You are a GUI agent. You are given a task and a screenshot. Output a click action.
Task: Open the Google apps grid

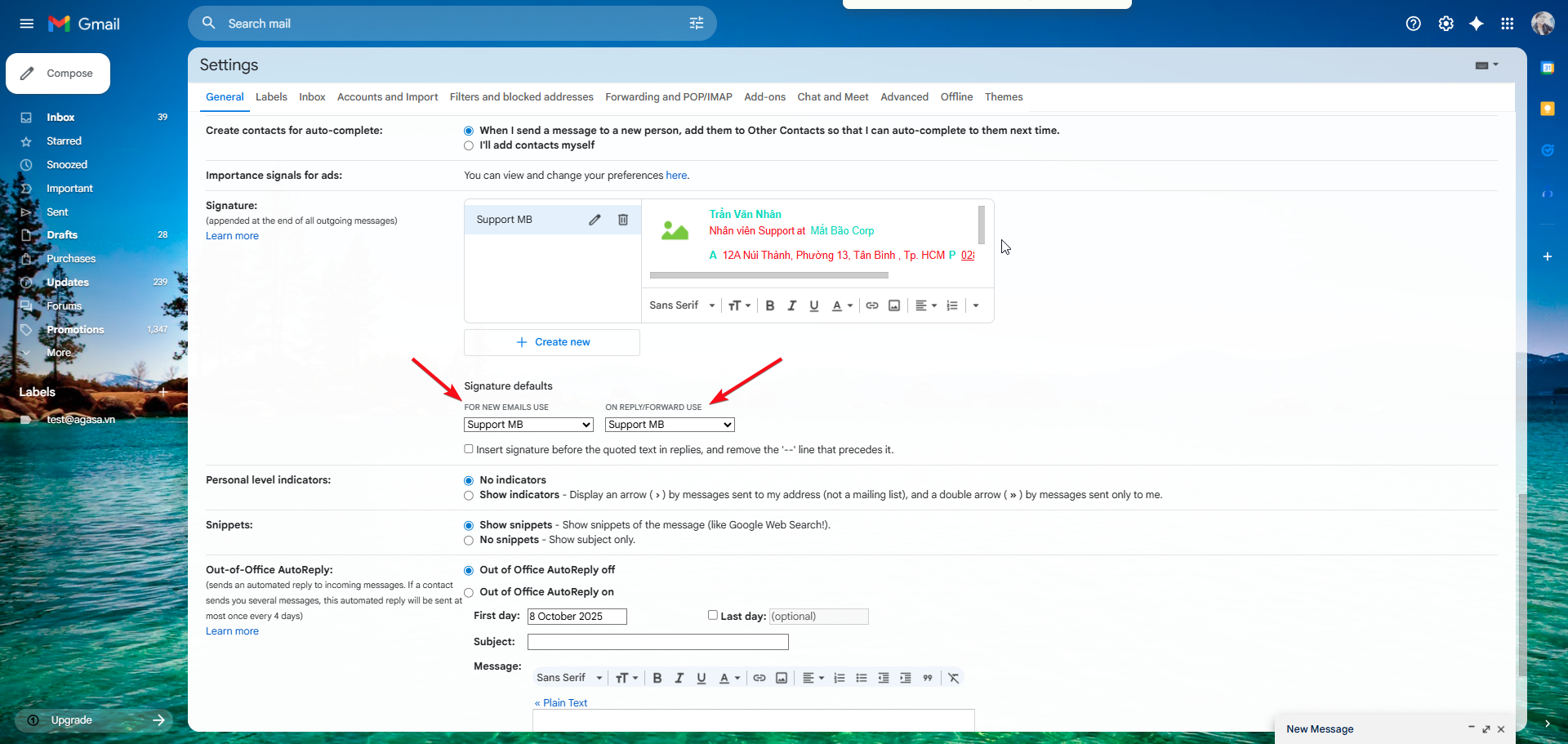pos(1507,24)
